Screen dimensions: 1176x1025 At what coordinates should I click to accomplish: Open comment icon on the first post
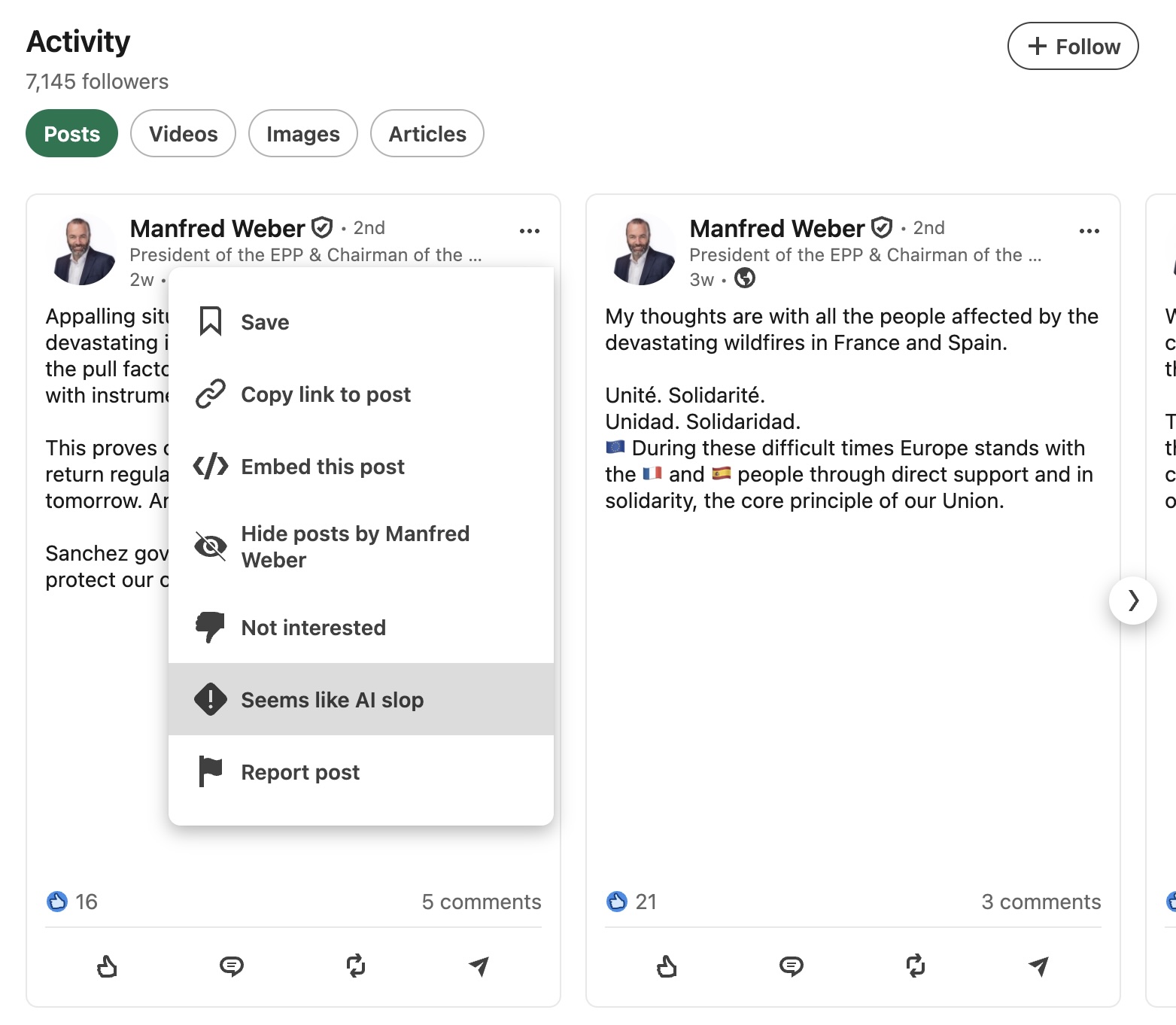pyautogui.click(x=231, y=966)
